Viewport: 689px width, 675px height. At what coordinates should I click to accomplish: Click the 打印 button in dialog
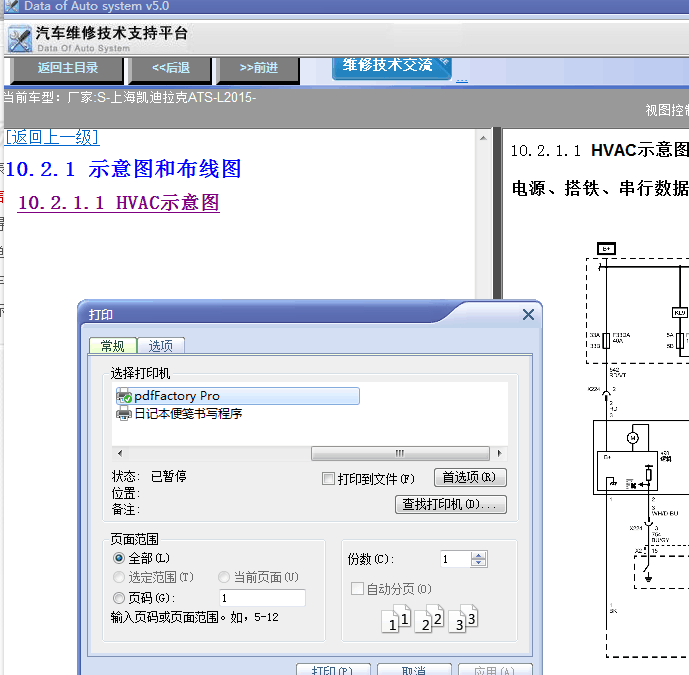[x=333, y=670]
